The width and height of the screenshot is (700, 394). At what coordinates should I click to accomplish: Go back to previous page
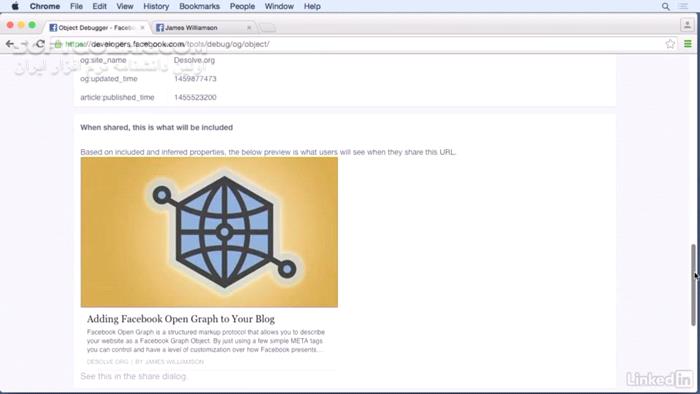[x=10, y=44]
